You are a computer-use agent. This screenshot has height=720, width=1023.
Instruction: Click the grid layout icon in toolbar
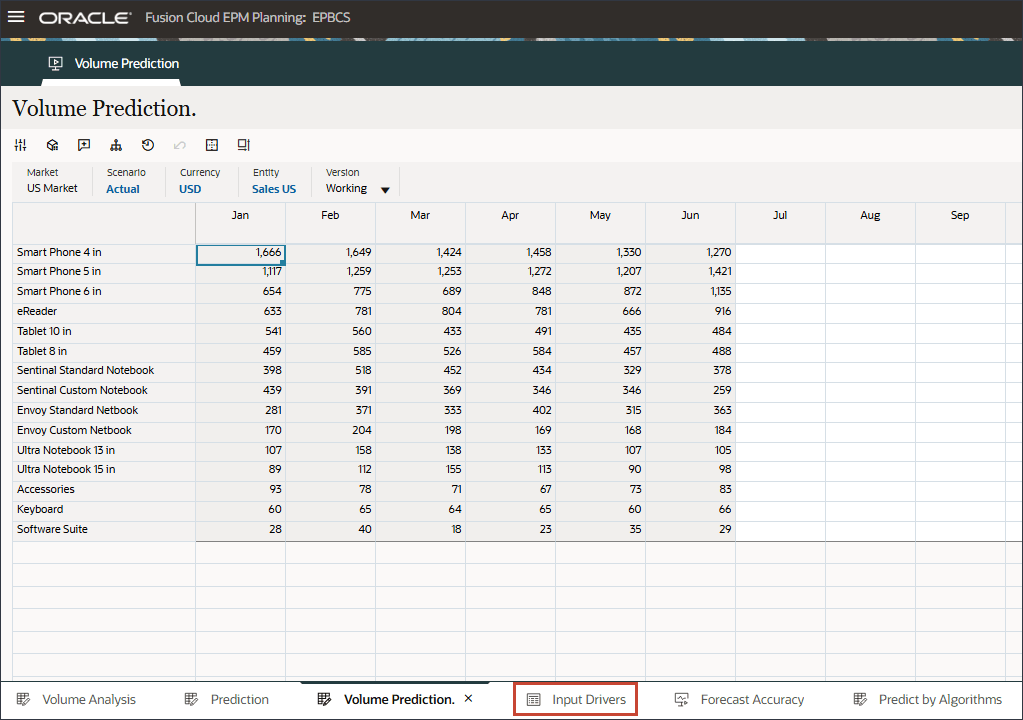coord(212,145)
